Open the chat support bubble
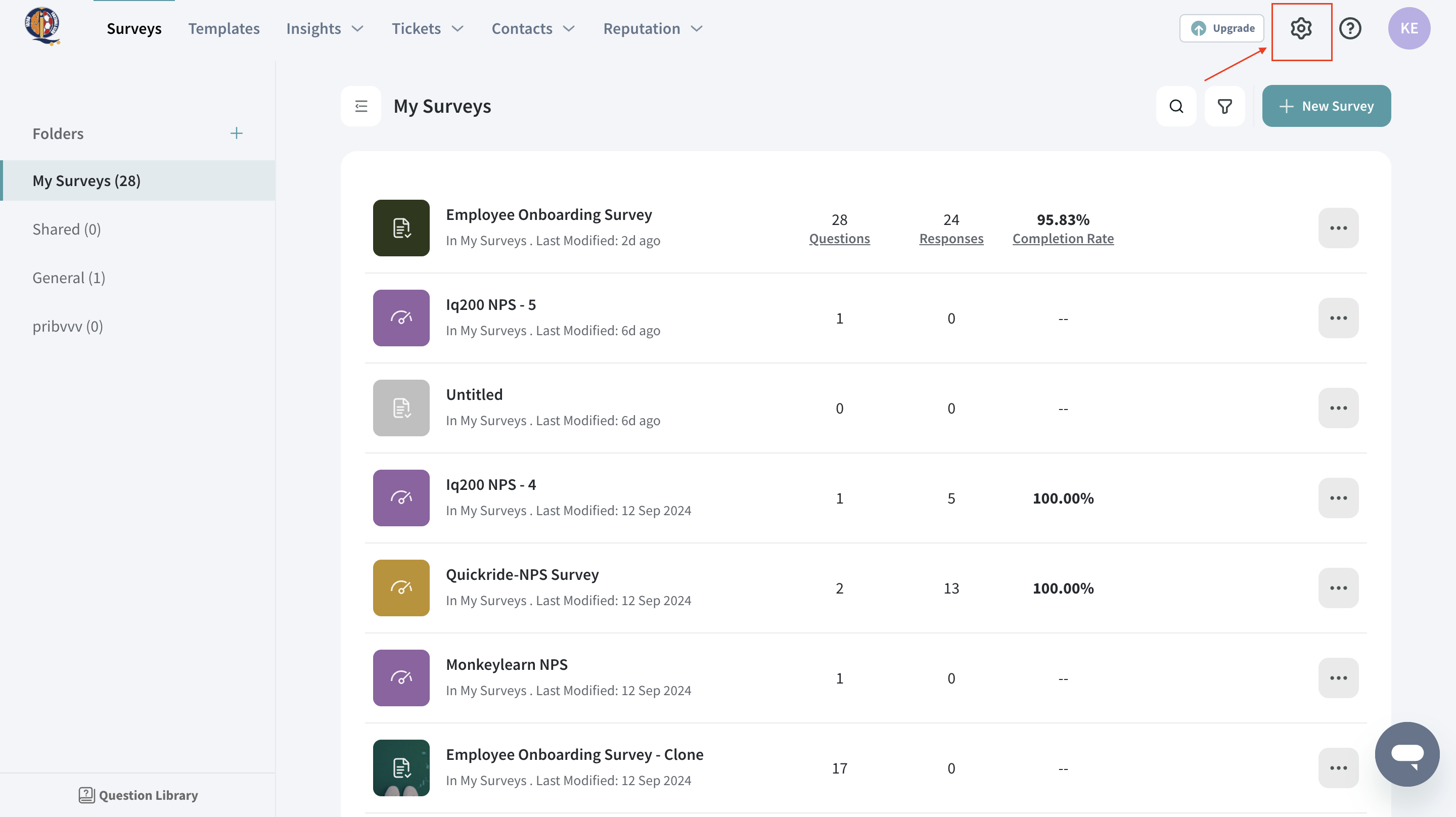The height and width of the screenshot is (817, 1456). [x=1406, y=754]
